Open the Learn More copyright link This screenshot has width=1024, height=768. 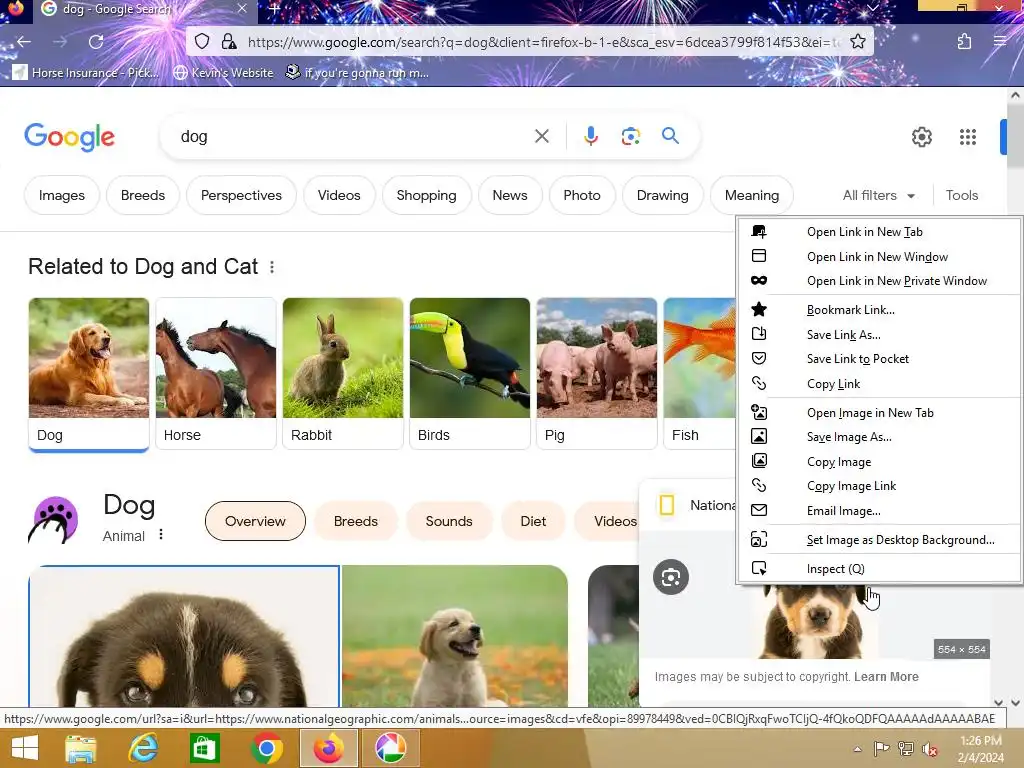click(886, 677)
